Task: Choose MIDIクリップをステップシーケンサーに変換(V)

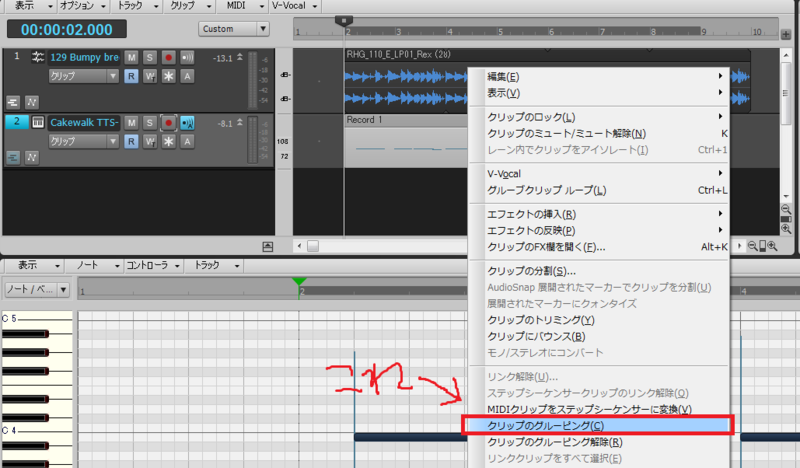Action: [599, 409]
